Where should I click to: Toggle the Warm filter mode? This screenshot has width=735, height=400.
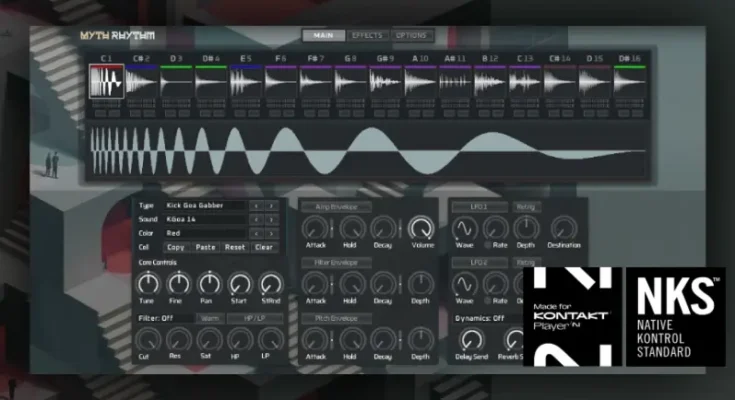(x=210, y=319)
